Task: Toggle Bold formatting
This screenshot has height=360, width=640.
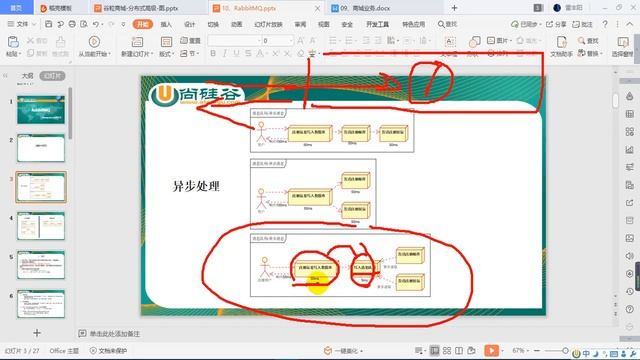Action: (213, 53)
